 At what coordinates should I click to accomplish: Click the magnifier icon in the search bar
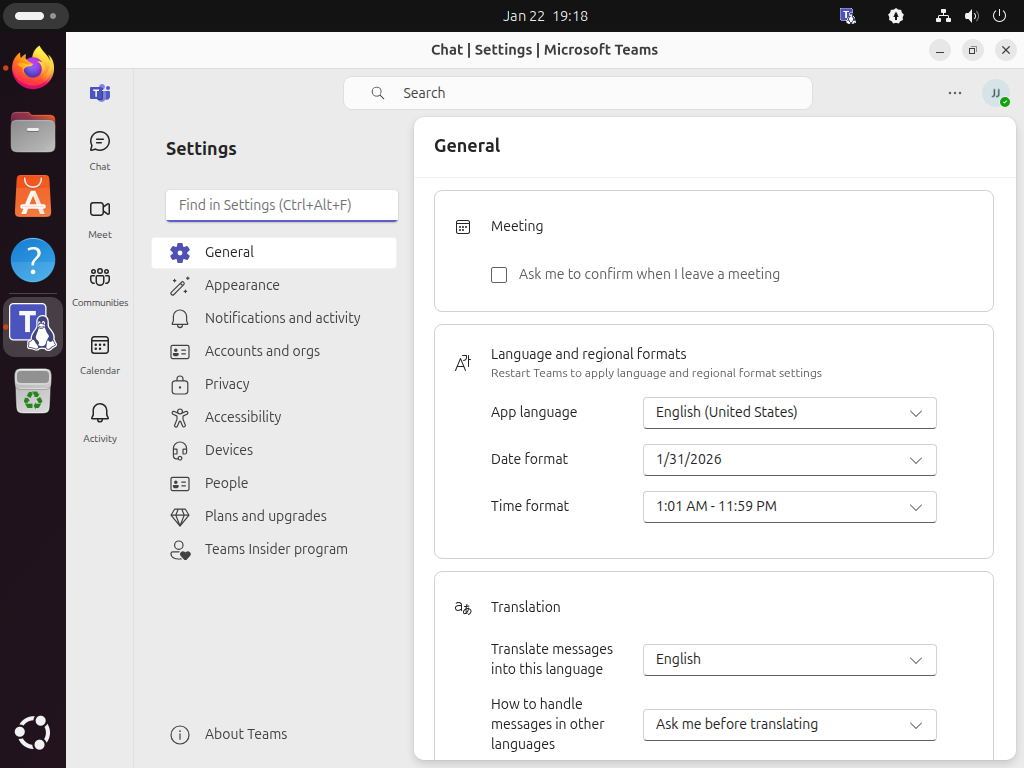coord(377,92)
